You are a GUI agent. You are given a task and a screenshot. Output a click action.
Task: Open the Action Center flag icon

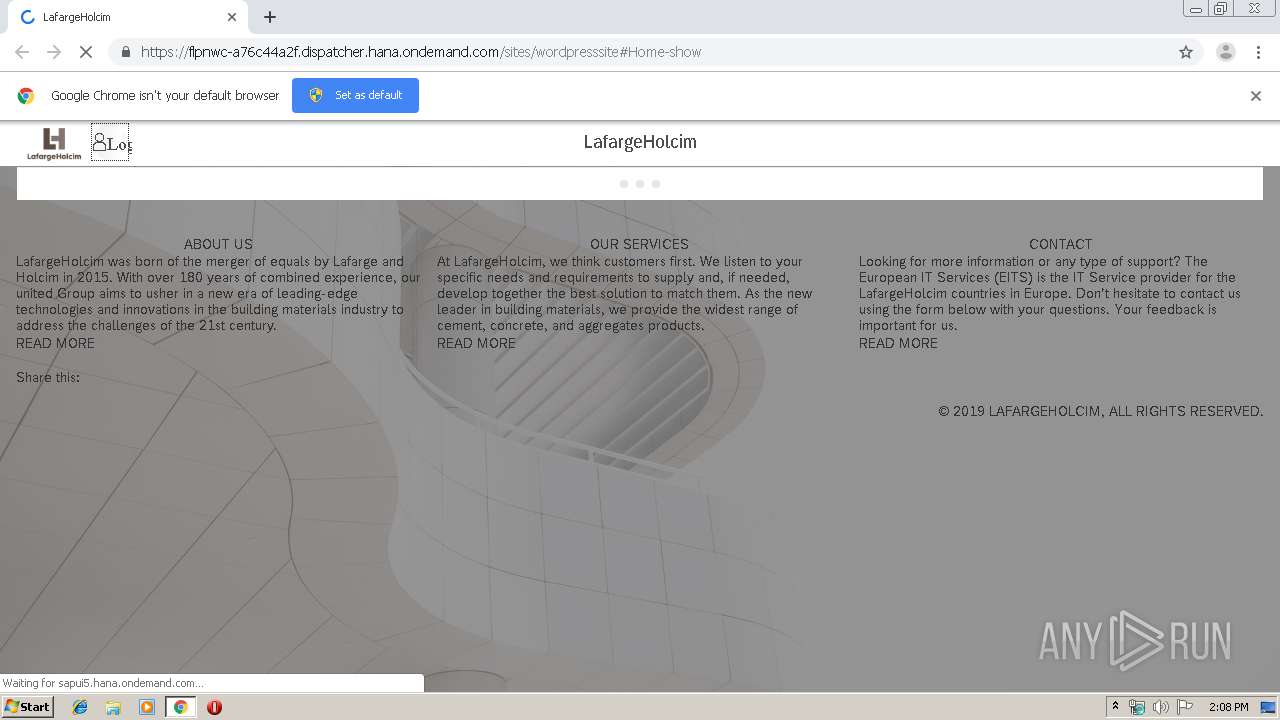(x=1185, y=707)
